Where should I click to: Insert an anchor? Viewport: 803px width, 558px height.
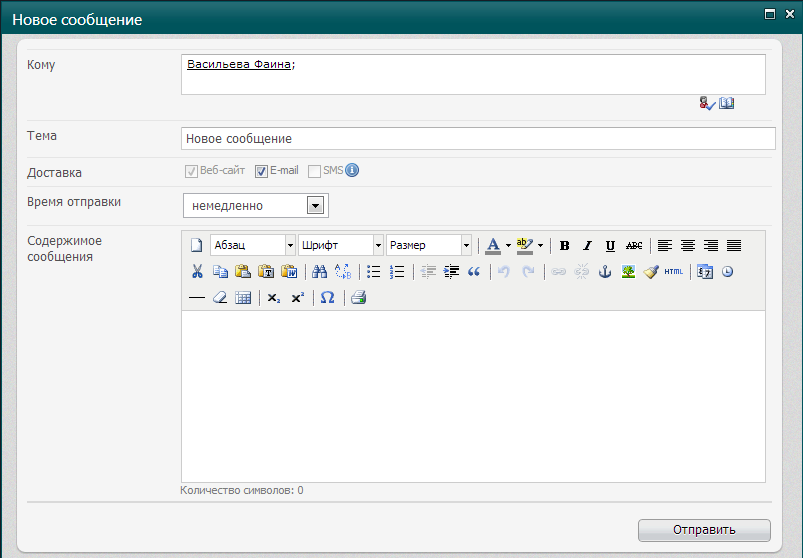point(605,271)
